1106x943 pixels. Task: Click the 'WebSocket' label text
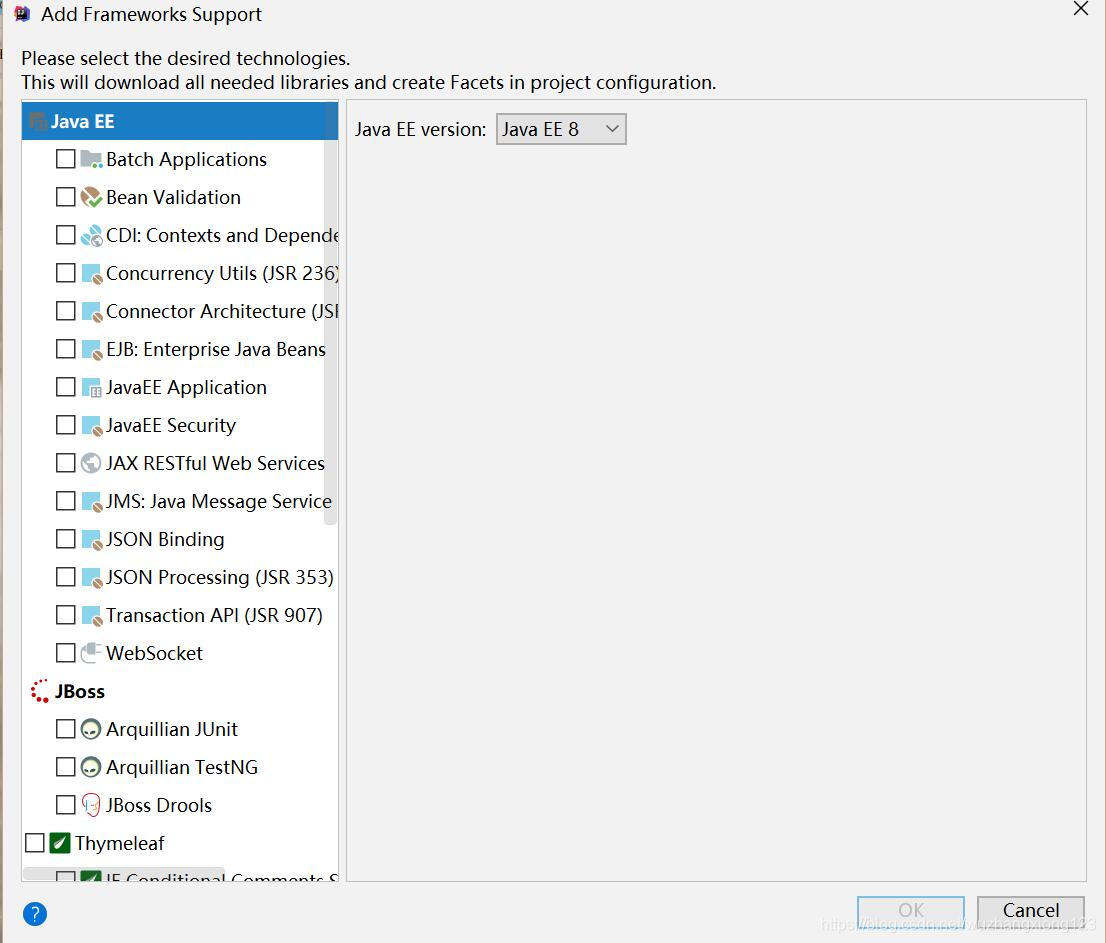154,654
